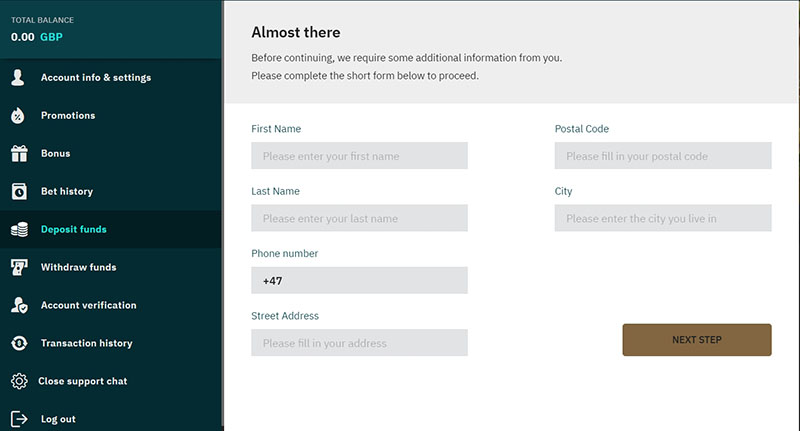Click the Account info person icon
Screen dimensions: 800x431
coord(18,78)
